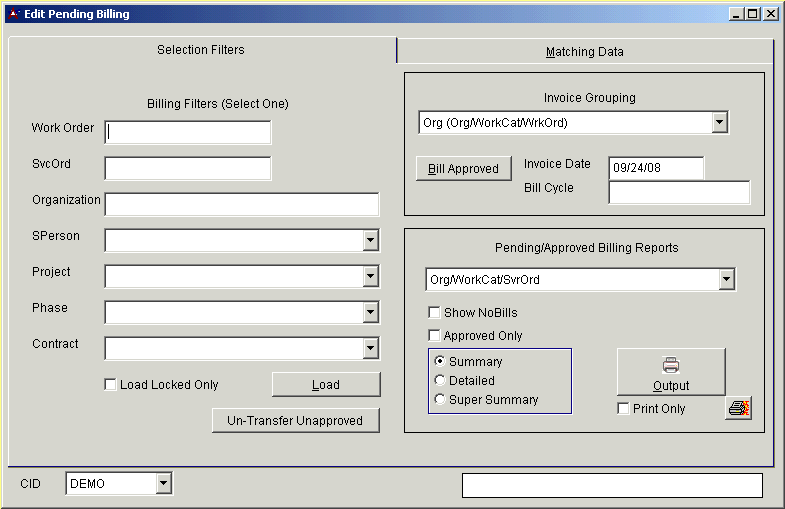Select the Detailed radio button

440,381
